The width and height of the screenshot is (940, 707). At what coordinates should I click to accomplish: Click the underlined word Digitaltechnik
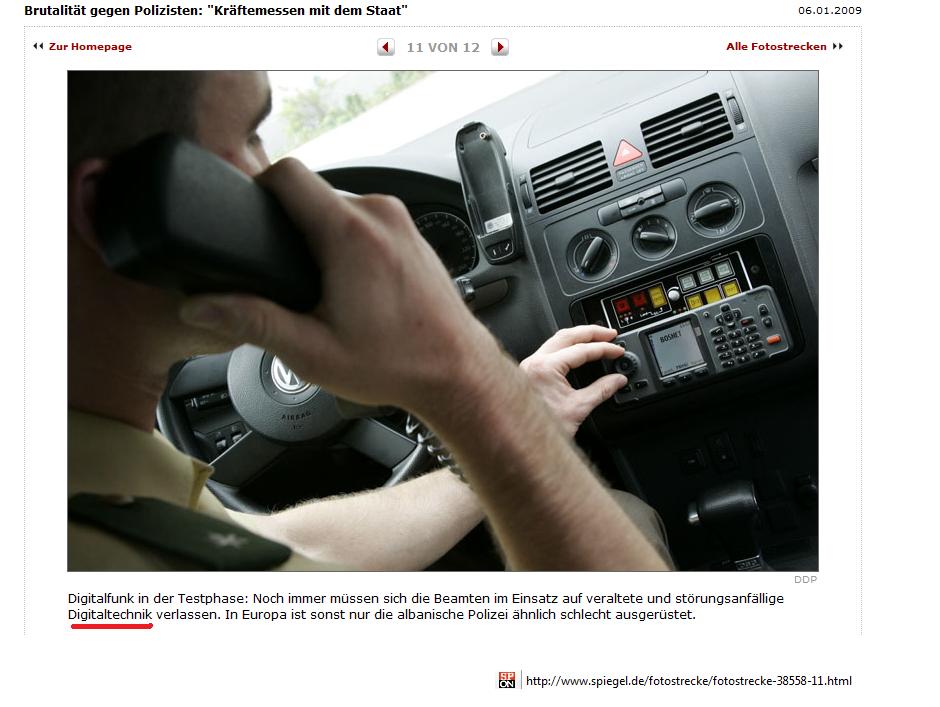tap(110, 614)
